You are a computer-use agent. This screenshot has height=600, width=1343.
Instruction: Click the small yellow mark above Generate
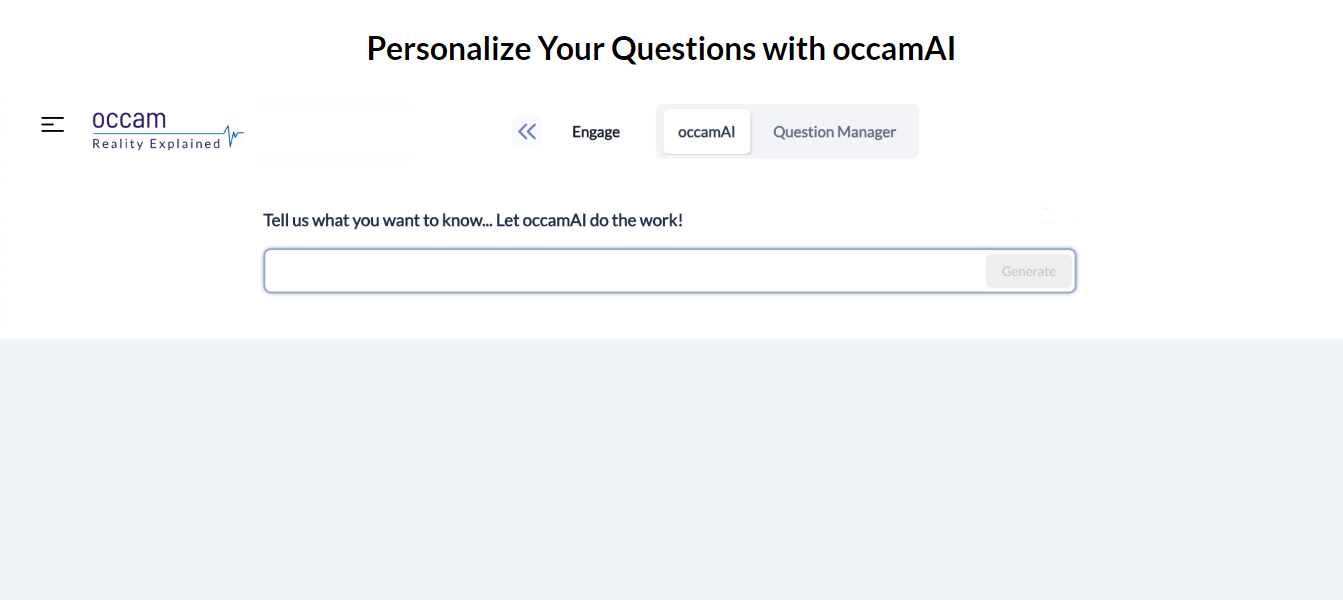[1047, 209]
